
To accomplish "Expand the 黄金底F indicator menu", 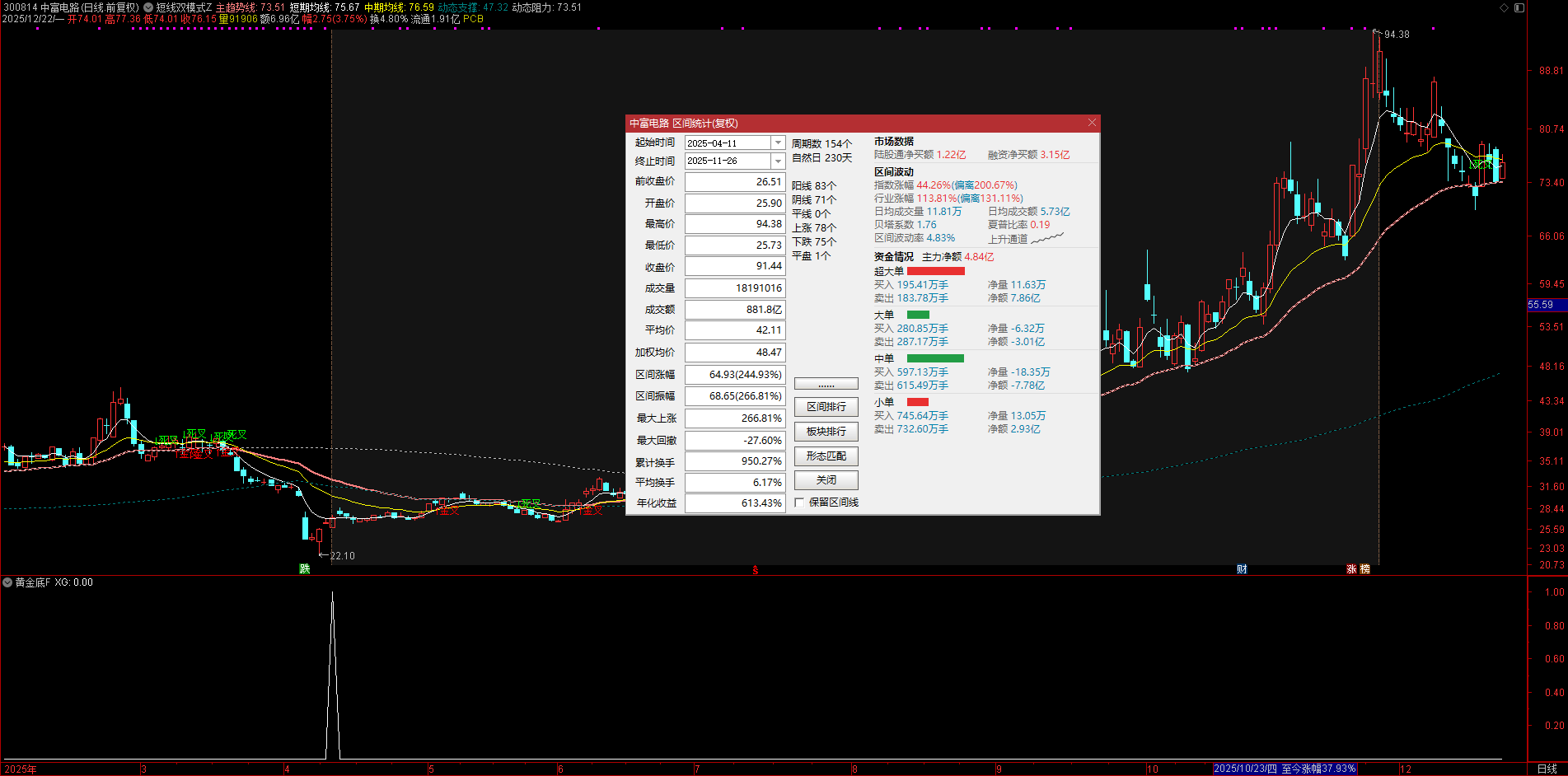I will coord(7,582).
